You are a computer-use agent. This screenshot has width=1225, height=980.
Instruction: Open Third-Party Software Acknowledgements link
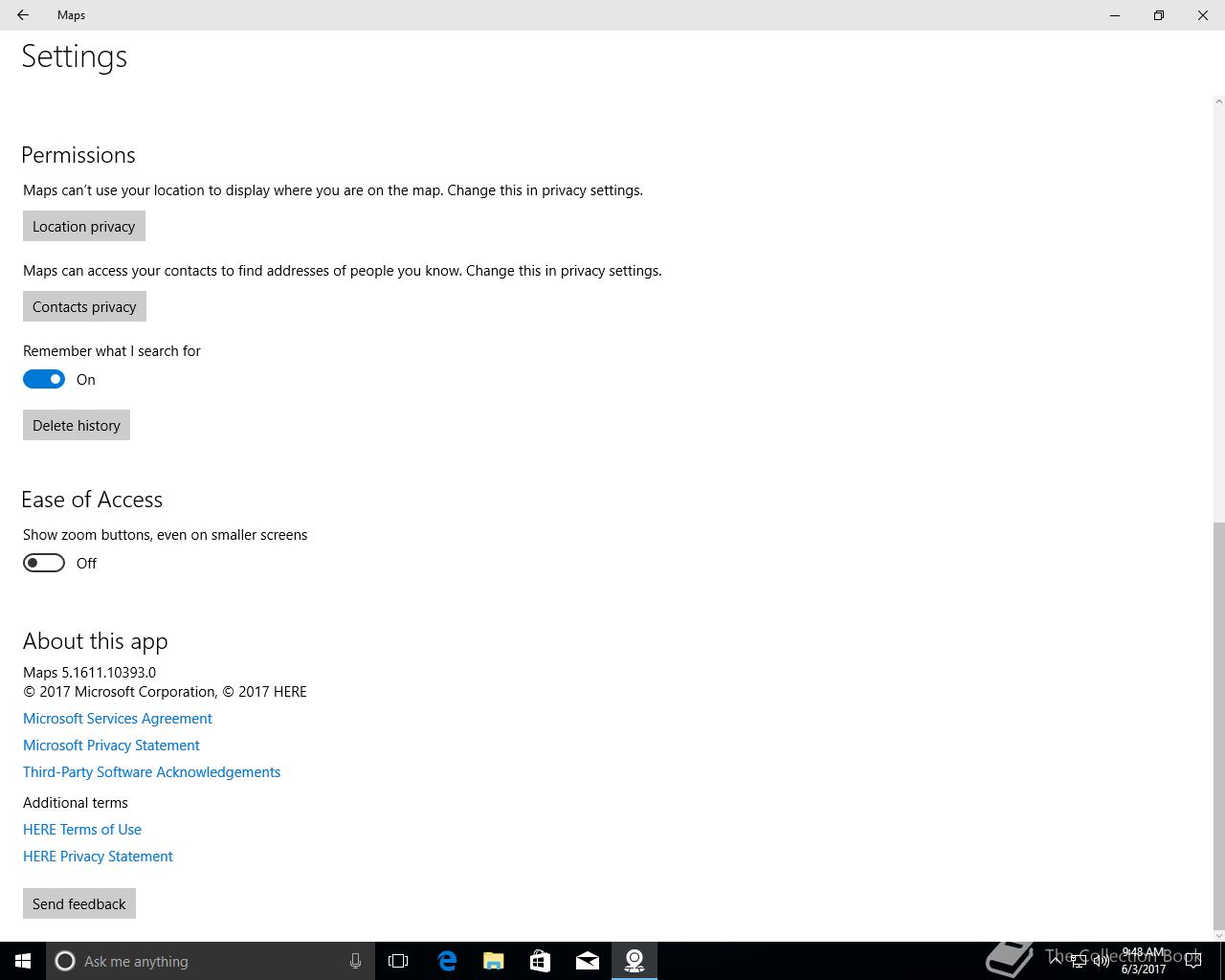pyautogui.click(x=151, y=771)
